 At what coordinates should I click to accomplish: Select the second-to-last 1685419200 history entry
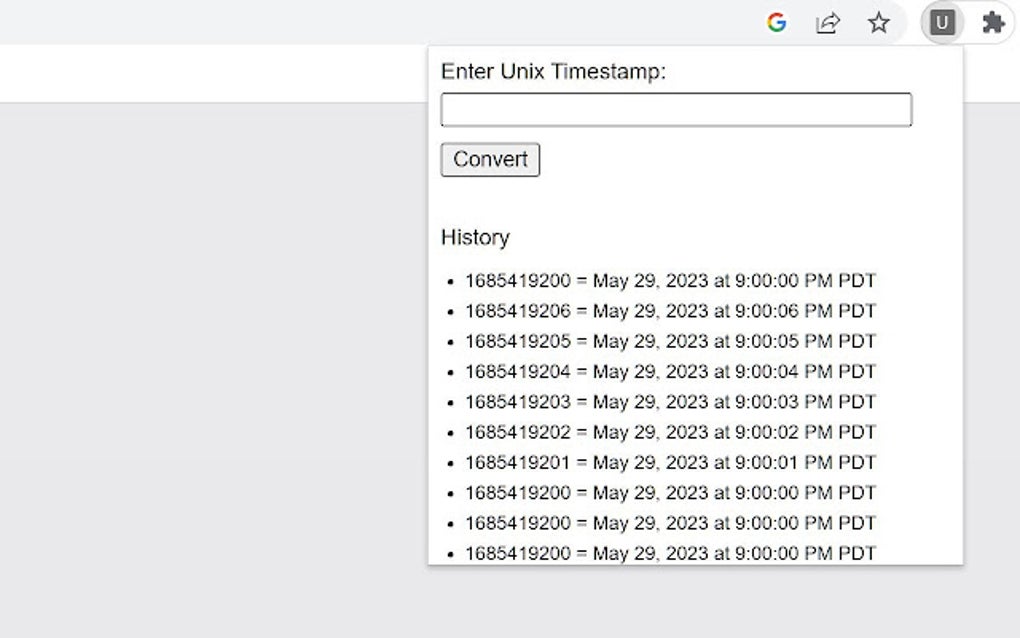pyautogui.click(x=670, y=523)
